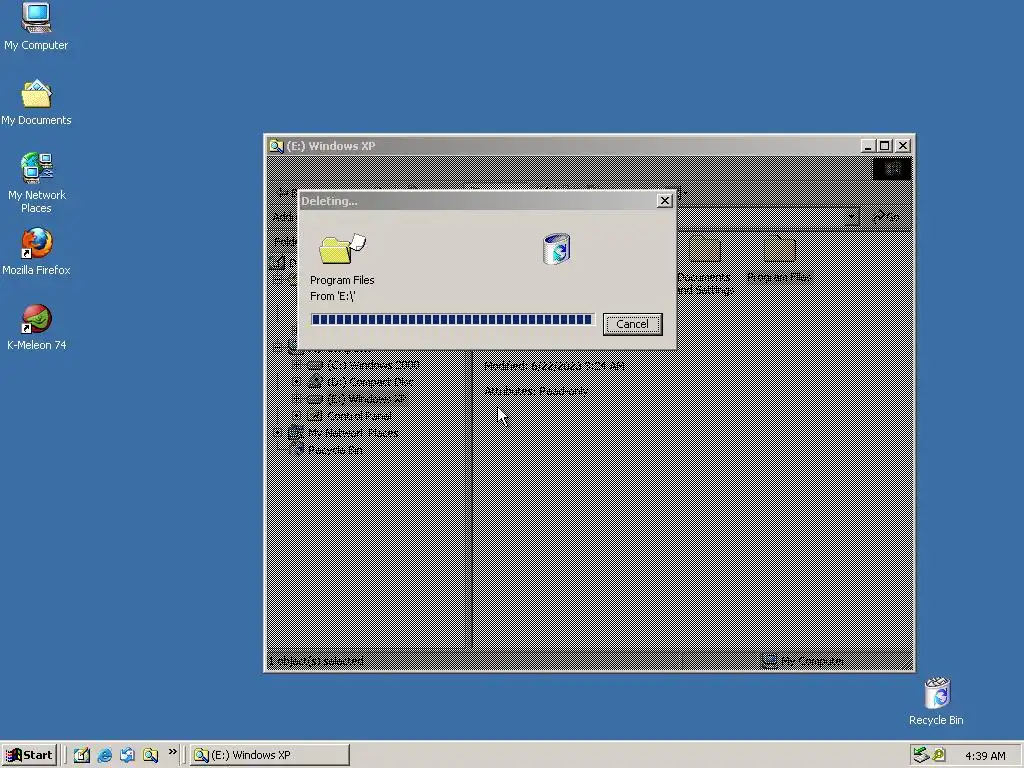Image resolution: width=1024 pixels, height=768 pixels.
Task: Click the 4:39 AM taskbar clock
Action: (985, 756)
